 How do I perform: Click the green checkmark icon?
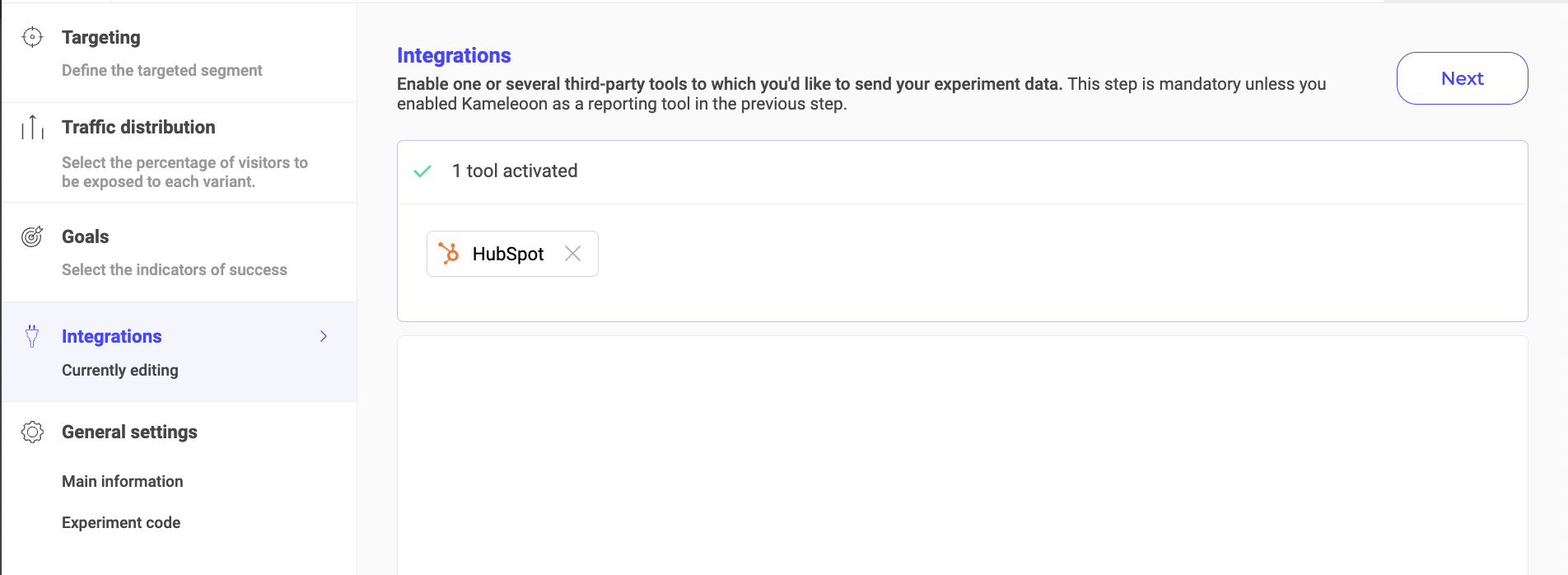422,171
